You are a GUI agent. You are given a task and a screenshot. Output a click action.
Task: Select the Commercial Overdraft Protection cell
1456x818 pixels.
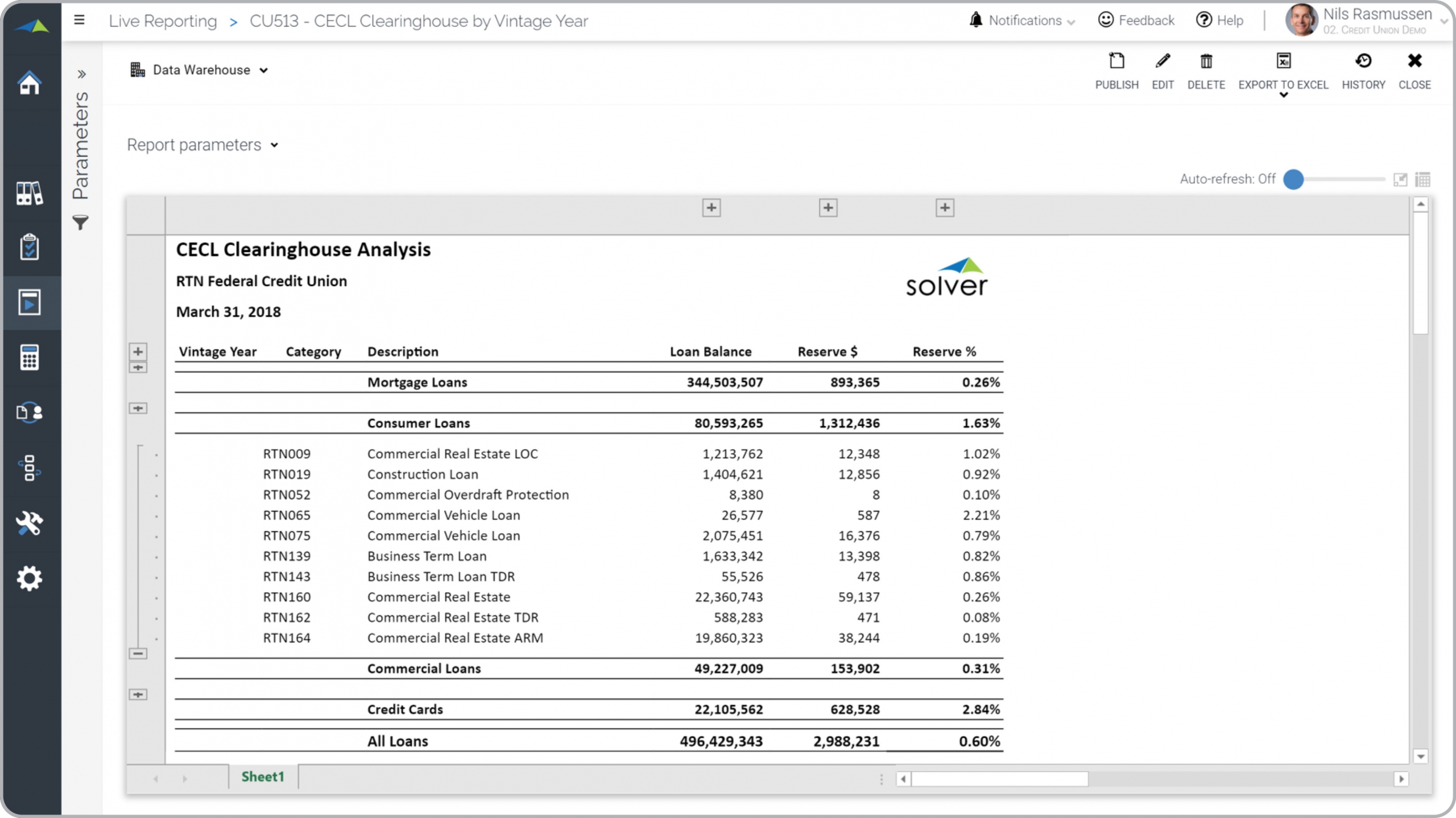[x=468, y=495]
